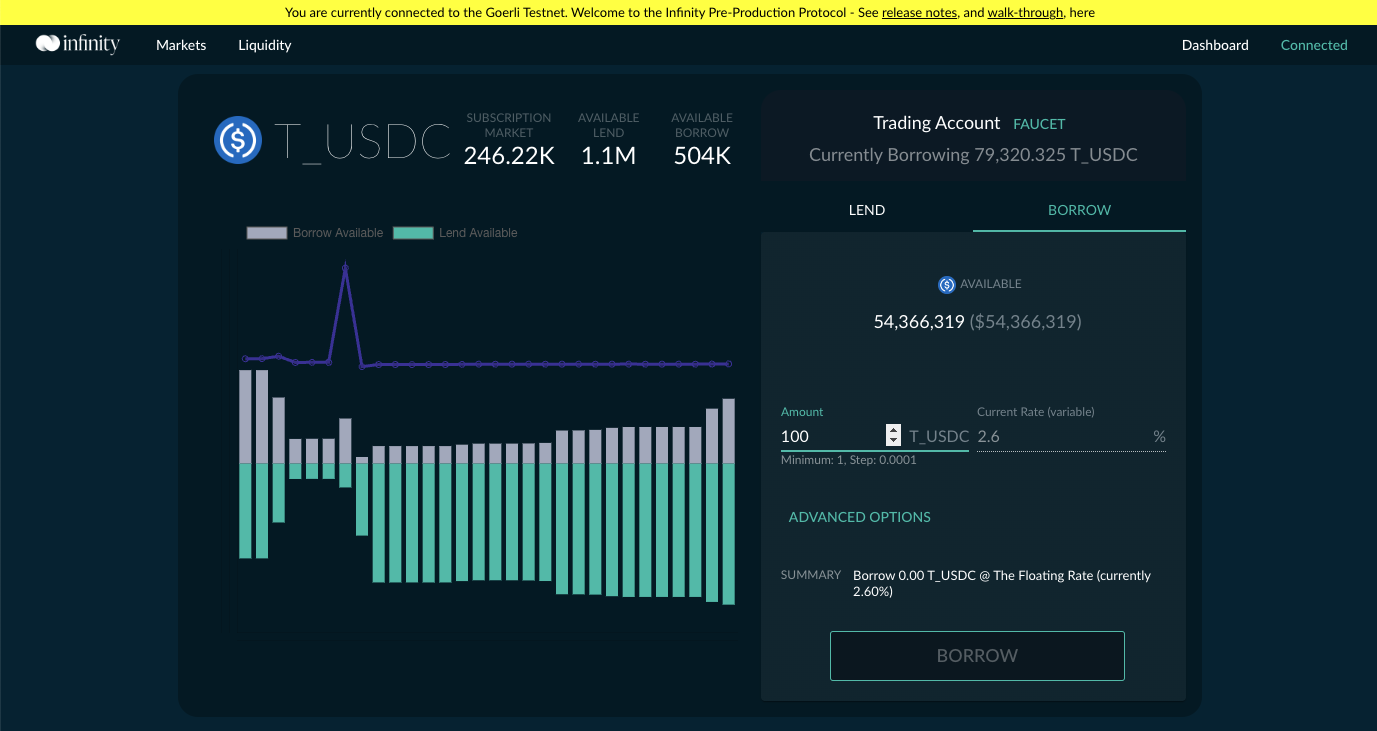Toggle the Borrow Available legend swatch
This screenshot has width=1377, height=731.
267,233
